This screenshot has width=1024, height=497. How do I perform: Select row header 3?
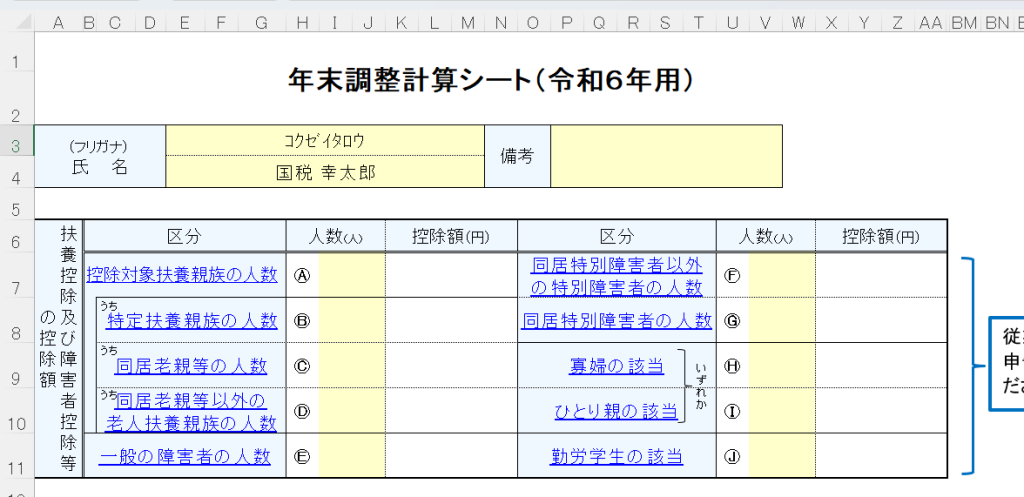pyautogui.click(x=16, y=147)
